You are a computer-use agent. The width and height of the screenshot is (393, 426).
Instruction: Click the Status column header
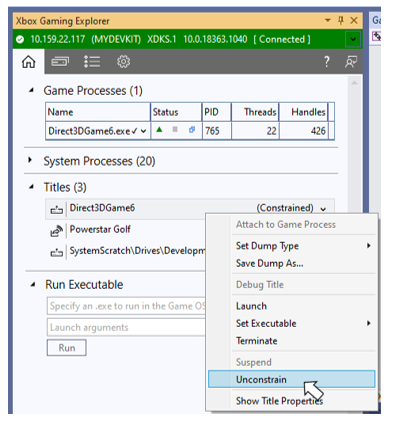click(176, 112)
